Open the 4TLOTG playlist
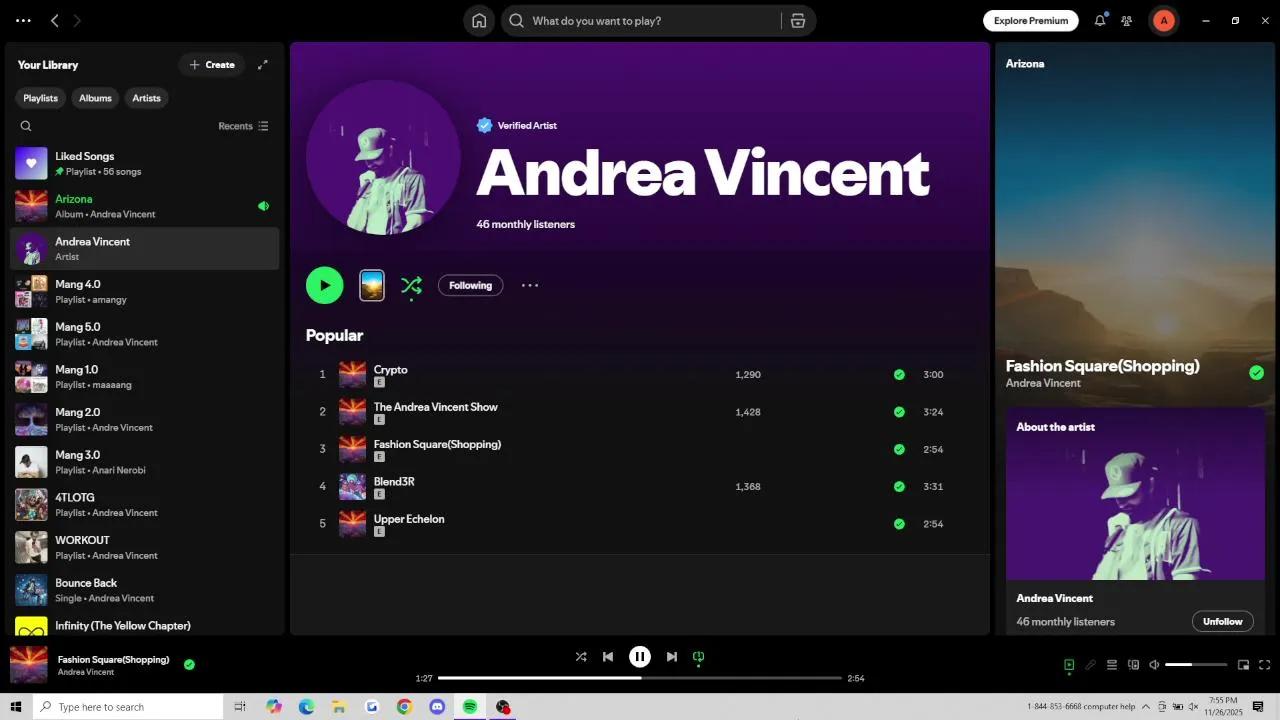This screenshot has height=720, width=1280. 145,505
